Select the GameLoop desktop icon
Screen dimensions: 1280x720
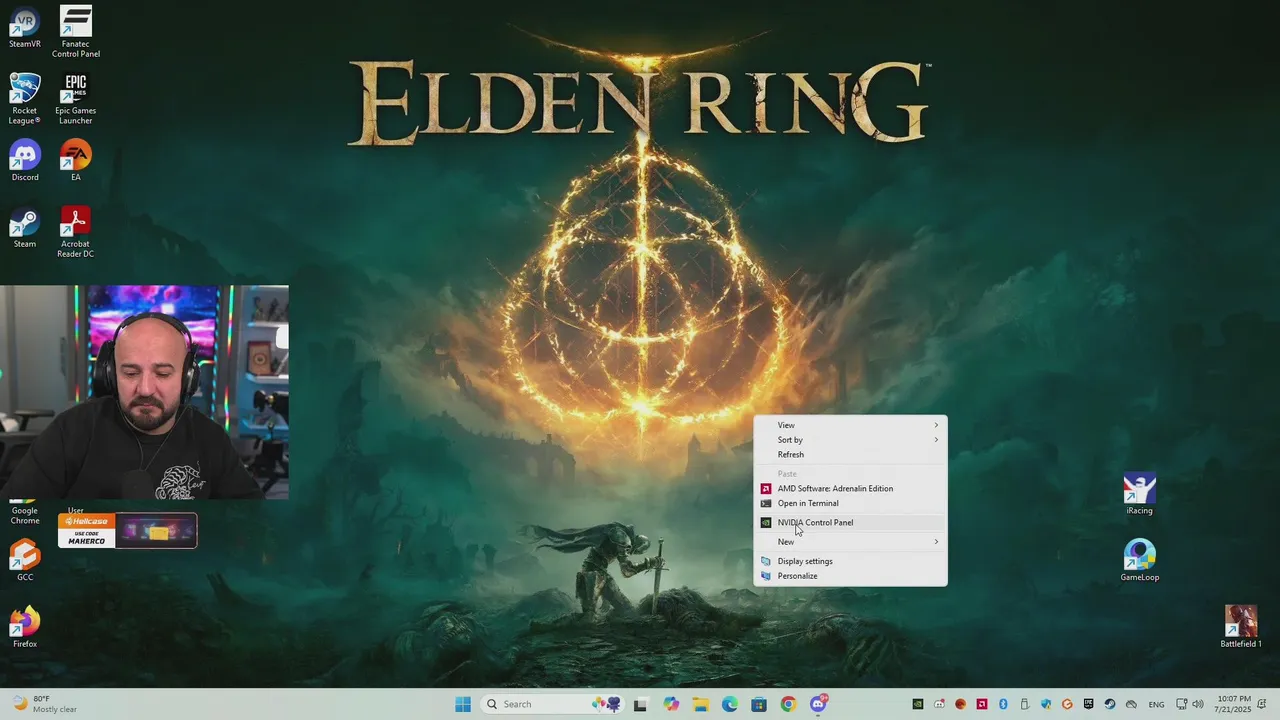click(x=1139, y=560)
